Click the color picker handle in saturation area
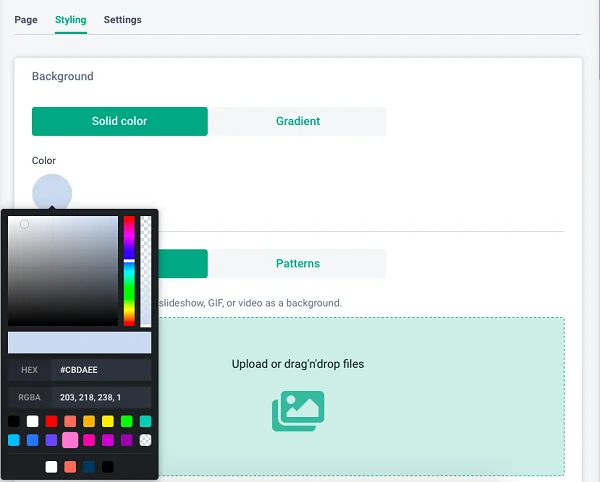The image size is (600, 482). tap(25, 224)
